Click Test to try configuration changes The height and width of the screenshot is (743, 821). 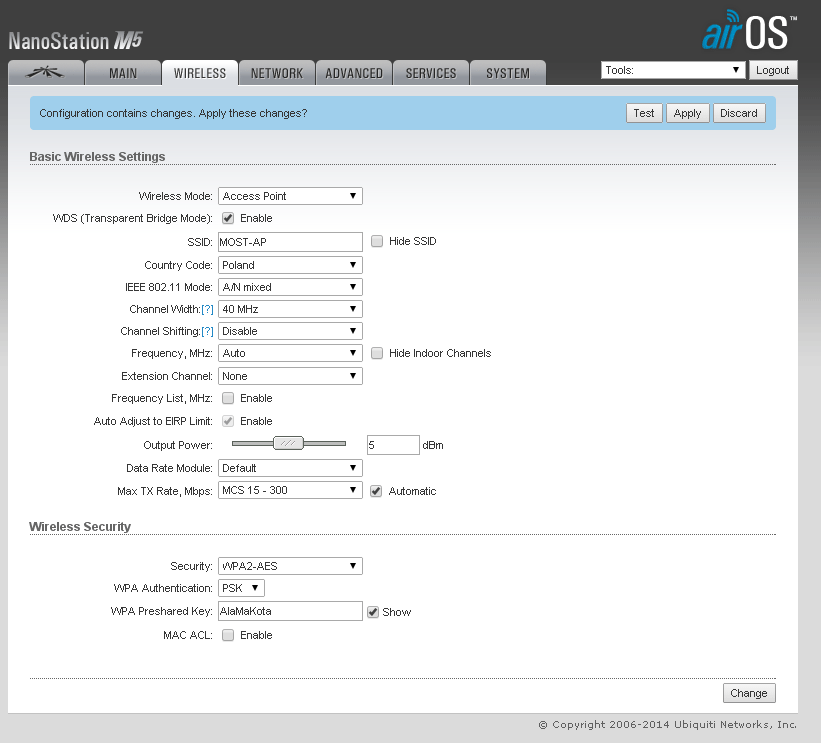tap(644, 113)
